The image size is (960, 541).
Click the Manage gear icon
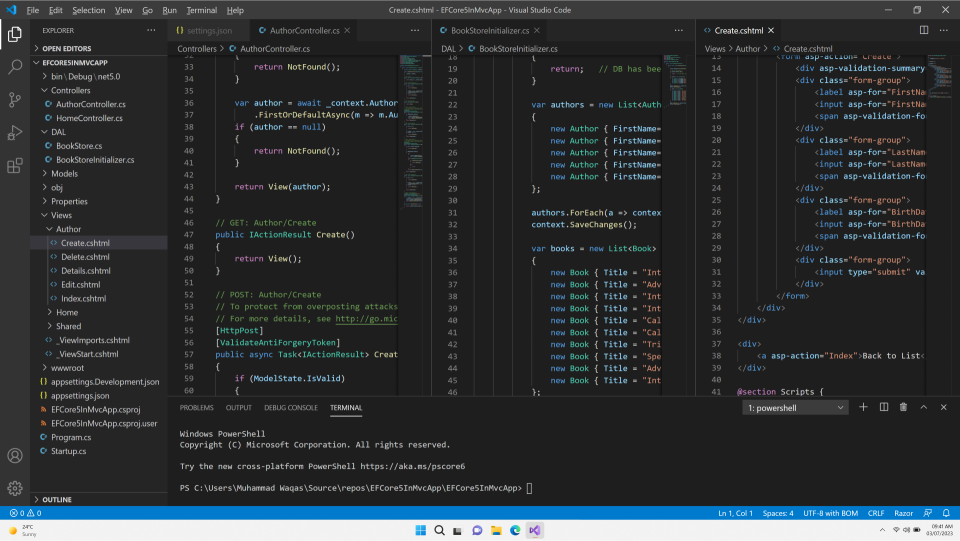(15, 488)
